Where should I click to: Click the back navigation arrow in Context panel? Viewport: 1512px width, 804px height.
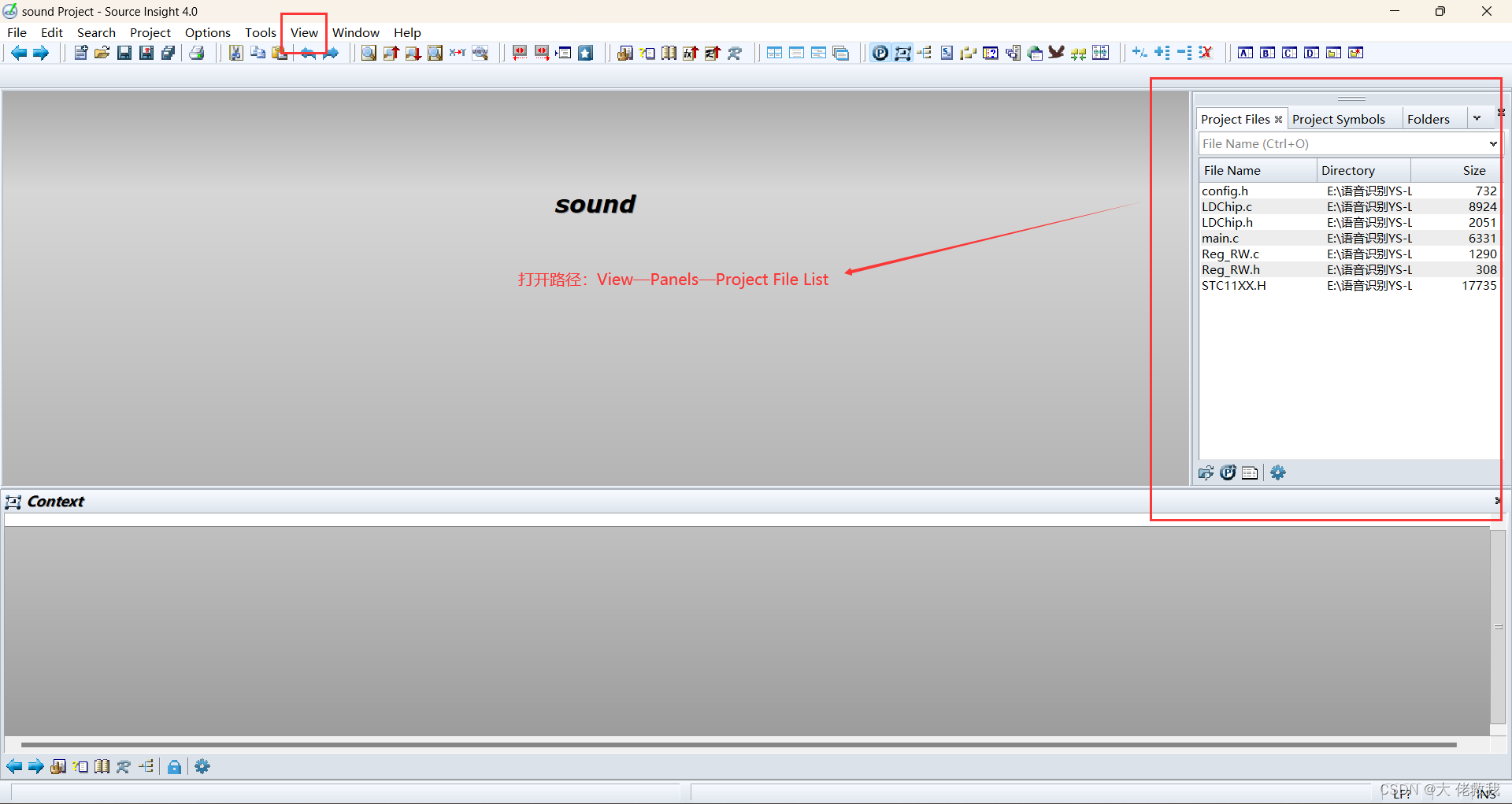[13, 765]
